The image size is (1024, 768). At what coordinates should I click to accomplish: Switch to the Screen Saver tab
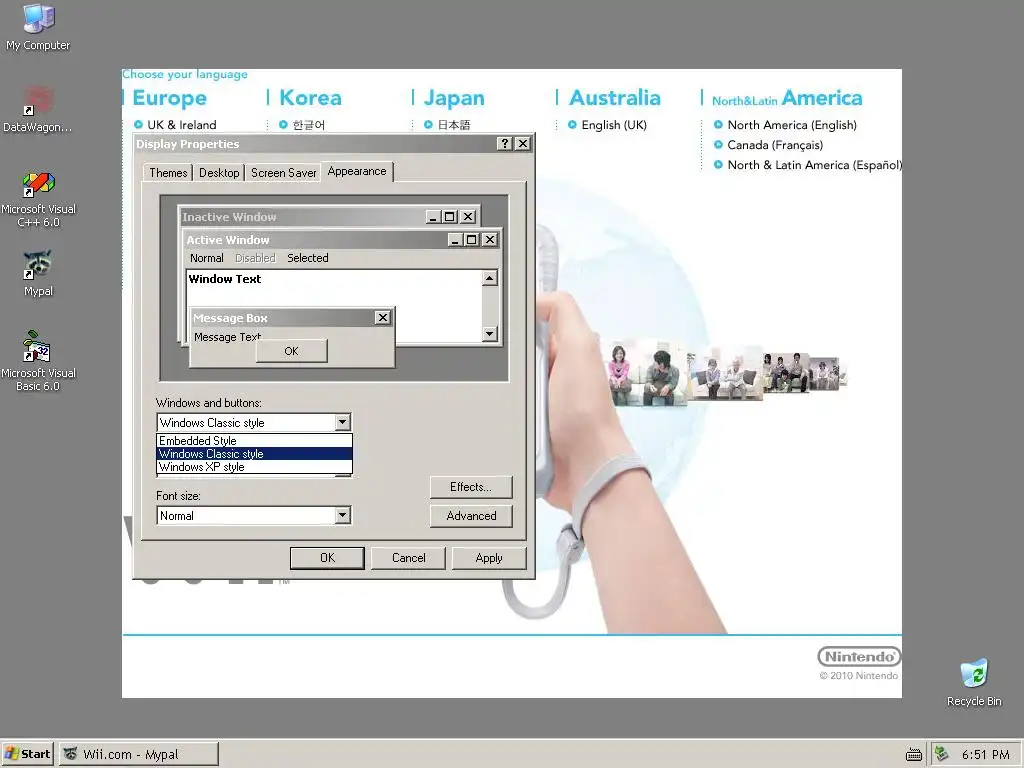[283, 172]
